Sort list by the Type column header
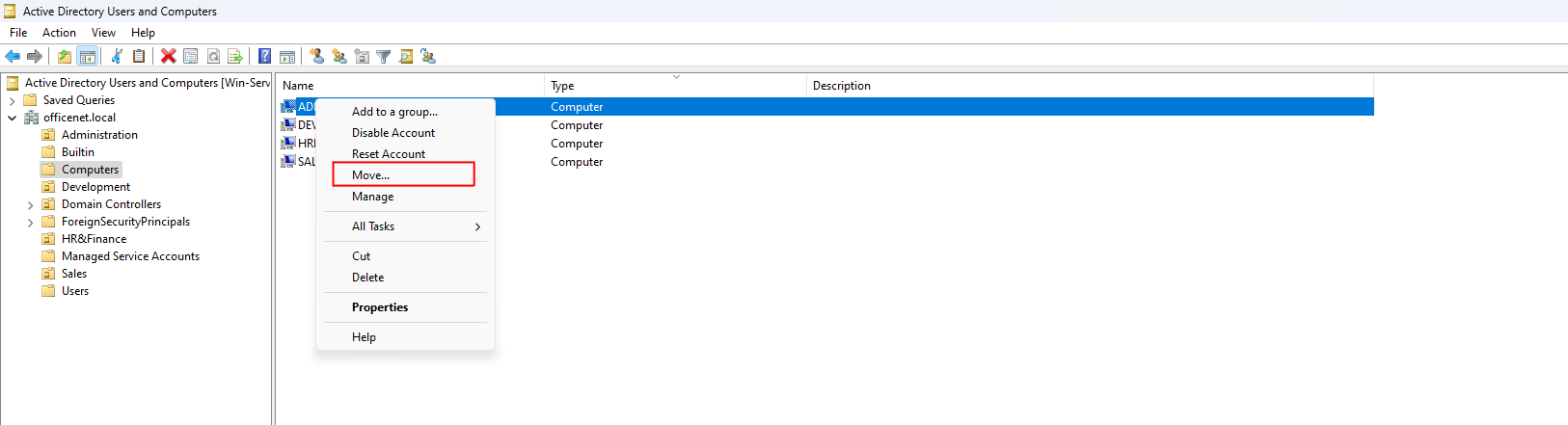Image resolution: width=1568 pixels, height=425 pixels. (x=562, y=86)
